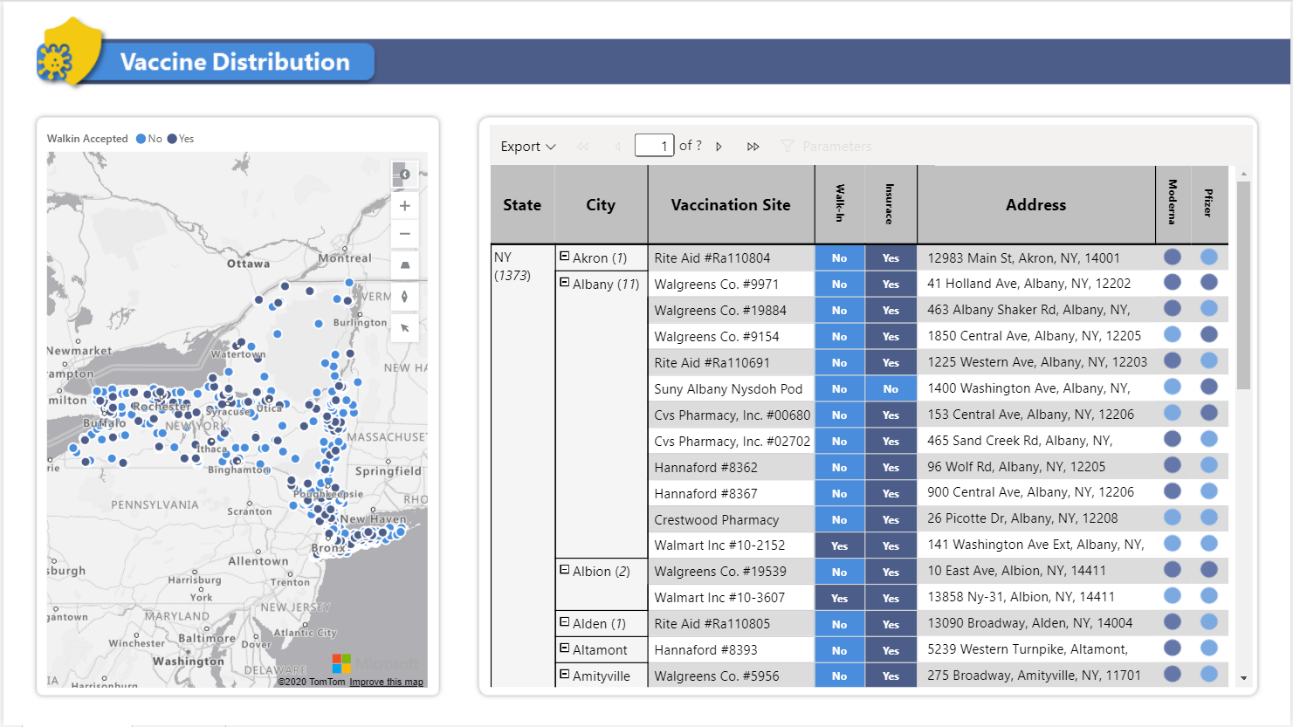This screenshot has width=1293, height=727.
Task: Click the City column header
Action: (601, 205)
